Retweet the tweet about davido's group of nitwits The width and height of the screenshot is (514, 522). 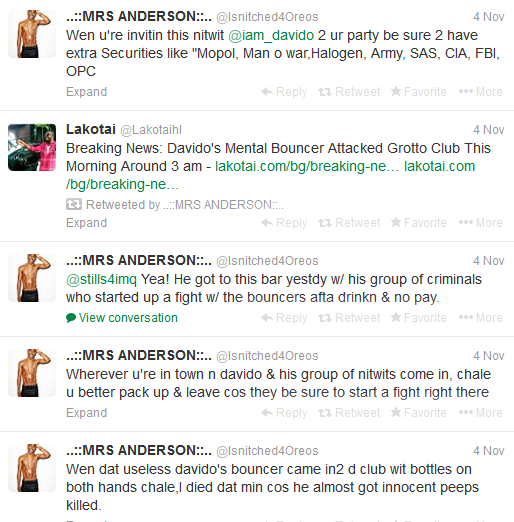click(349, 413)
